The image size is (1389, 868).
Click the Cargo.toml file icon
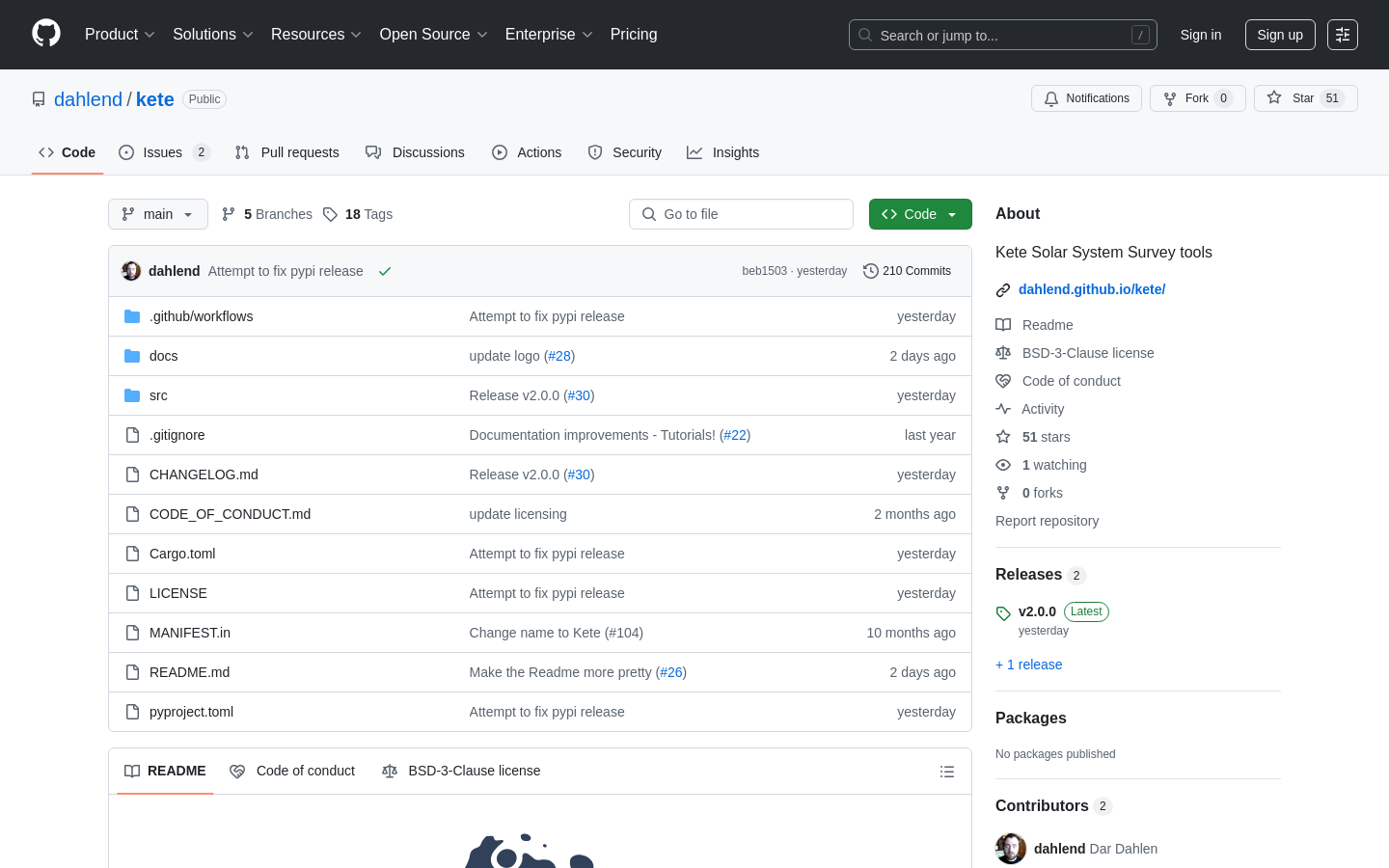[x=132, y=554]
